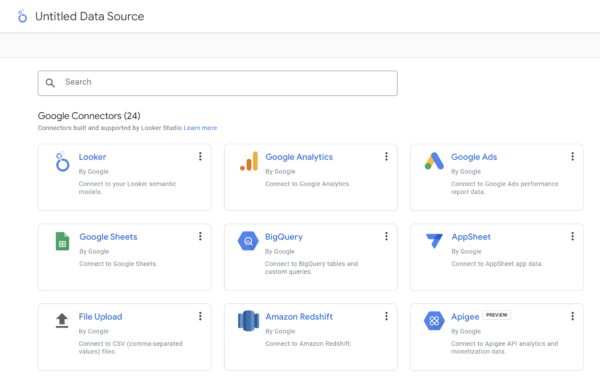Open more options for Google Sheets
Viewport: 600px width, 381px height.
click(x=200, y=236)
